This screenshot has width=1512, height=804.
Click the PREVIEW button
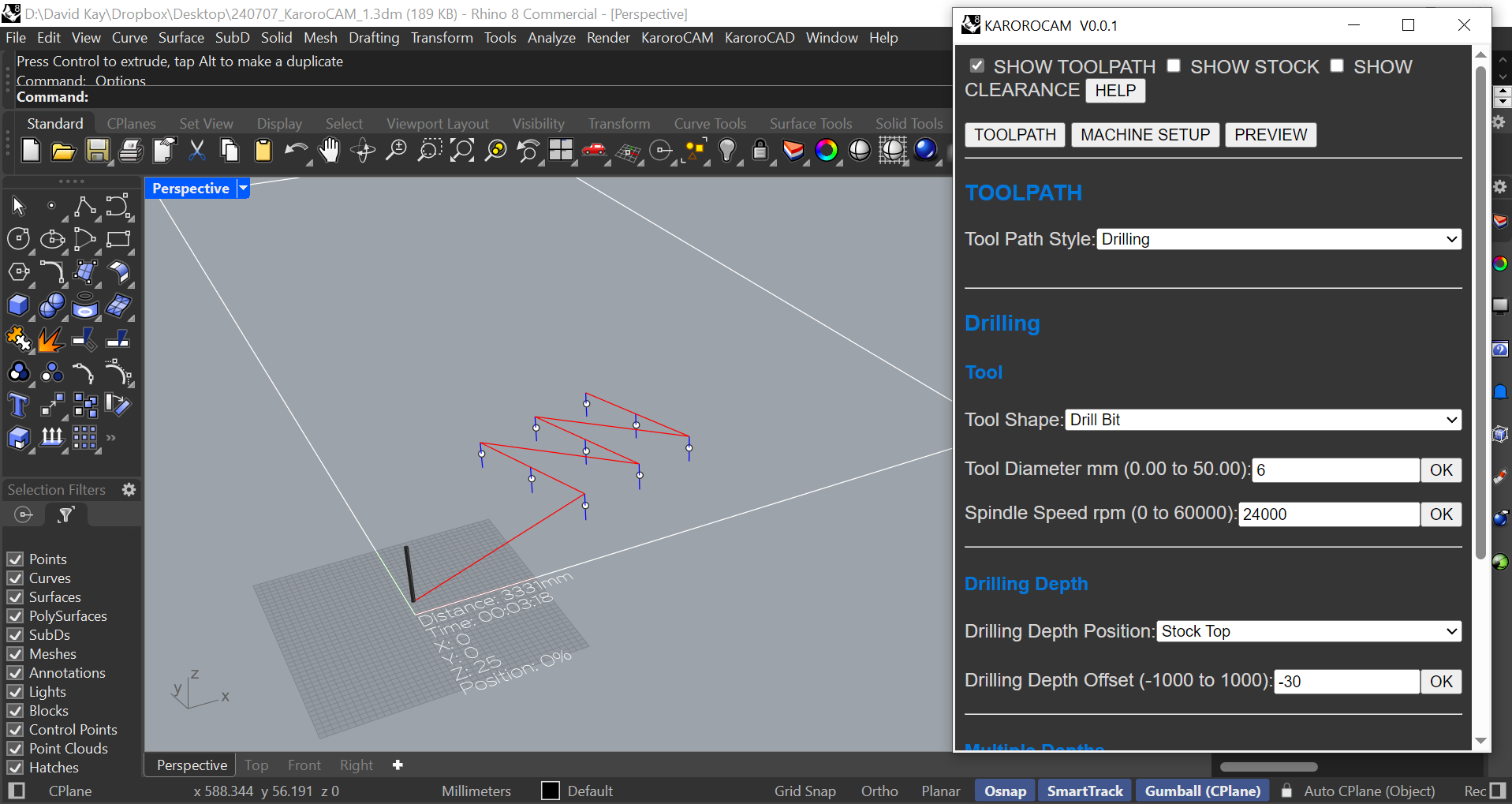point(1271,135)
